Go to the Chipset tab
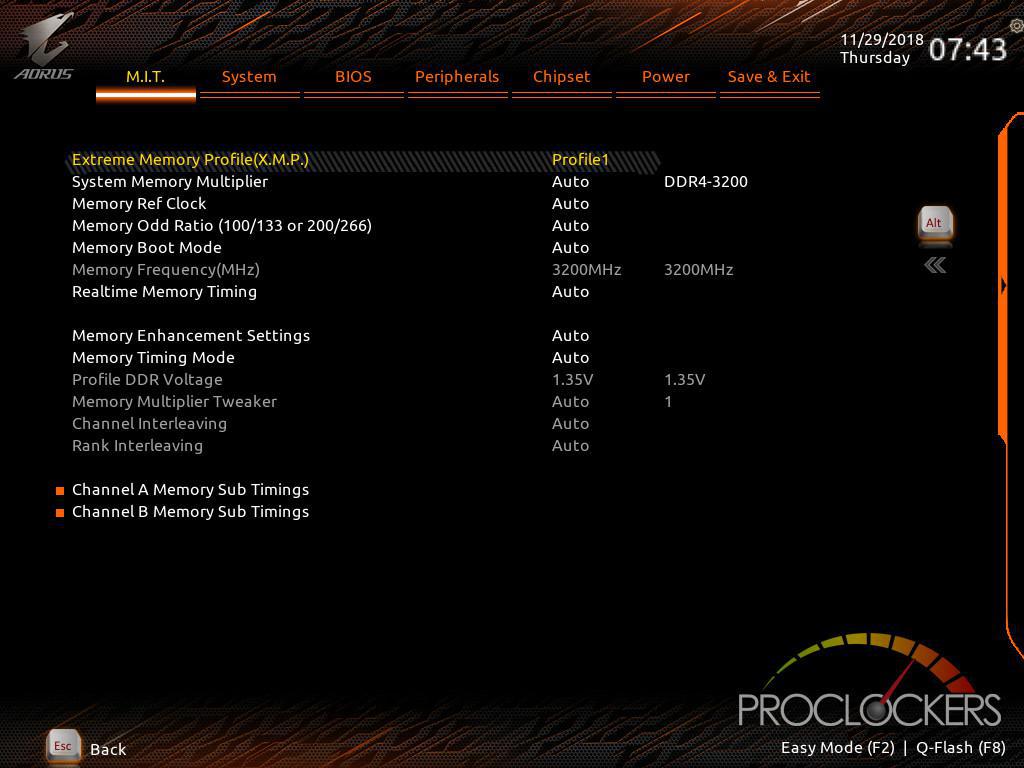 [x=562, y=77]
